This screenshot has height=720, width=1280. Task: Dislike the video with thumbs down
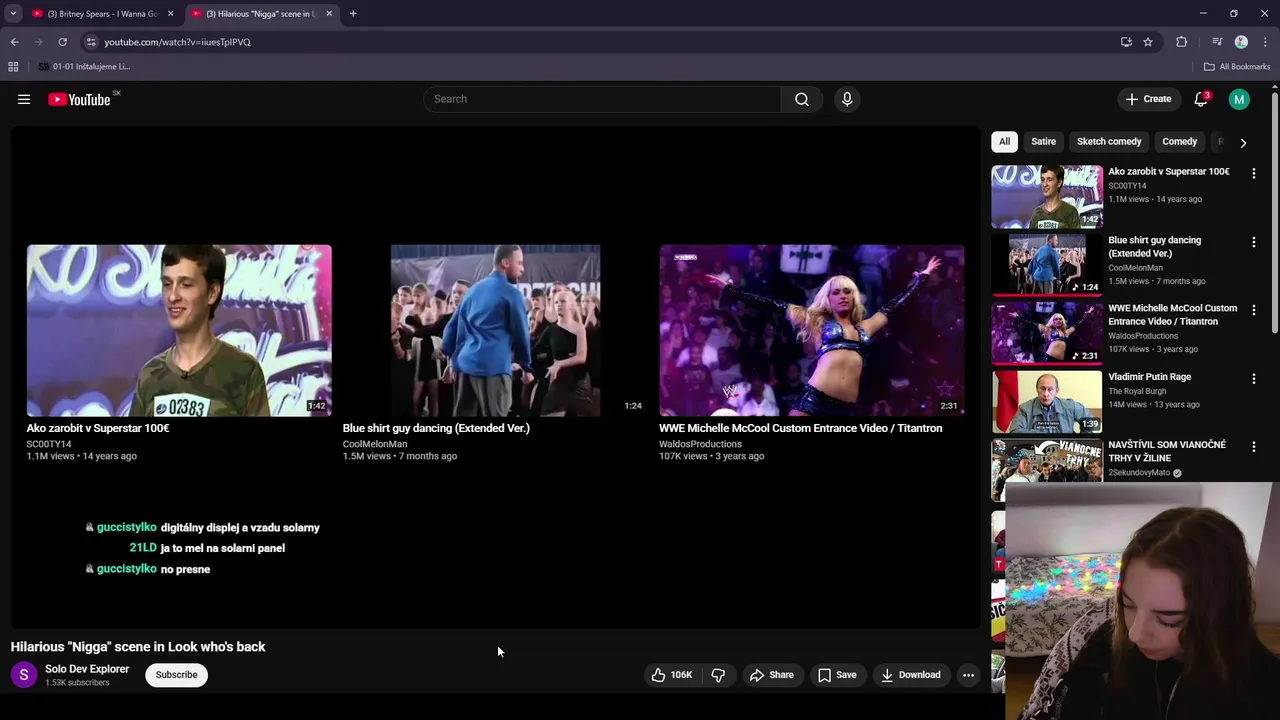718,675
